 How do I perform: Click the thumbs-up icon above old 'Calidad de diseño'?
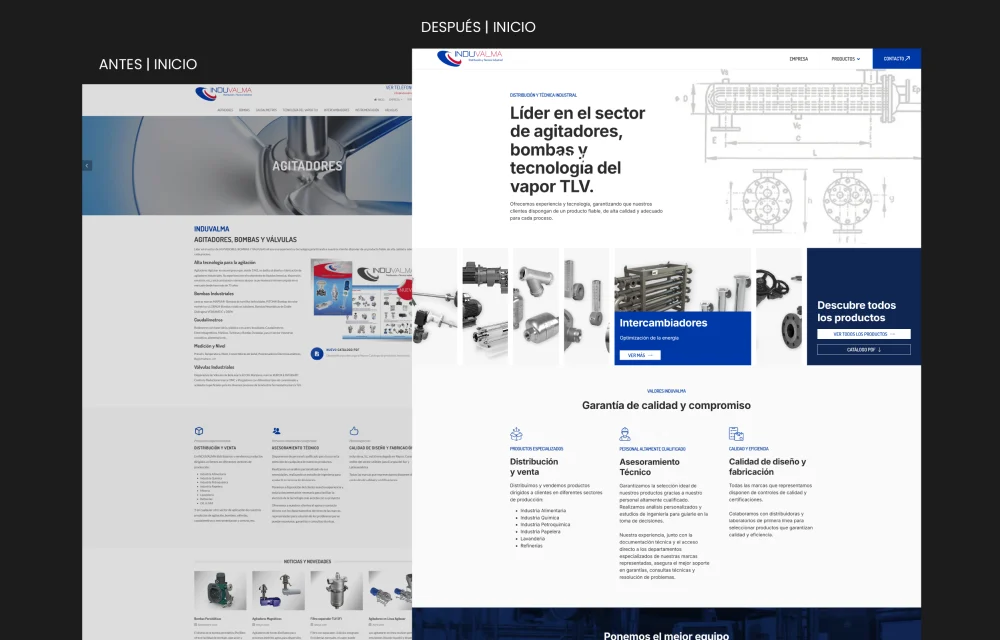[354, 431]
